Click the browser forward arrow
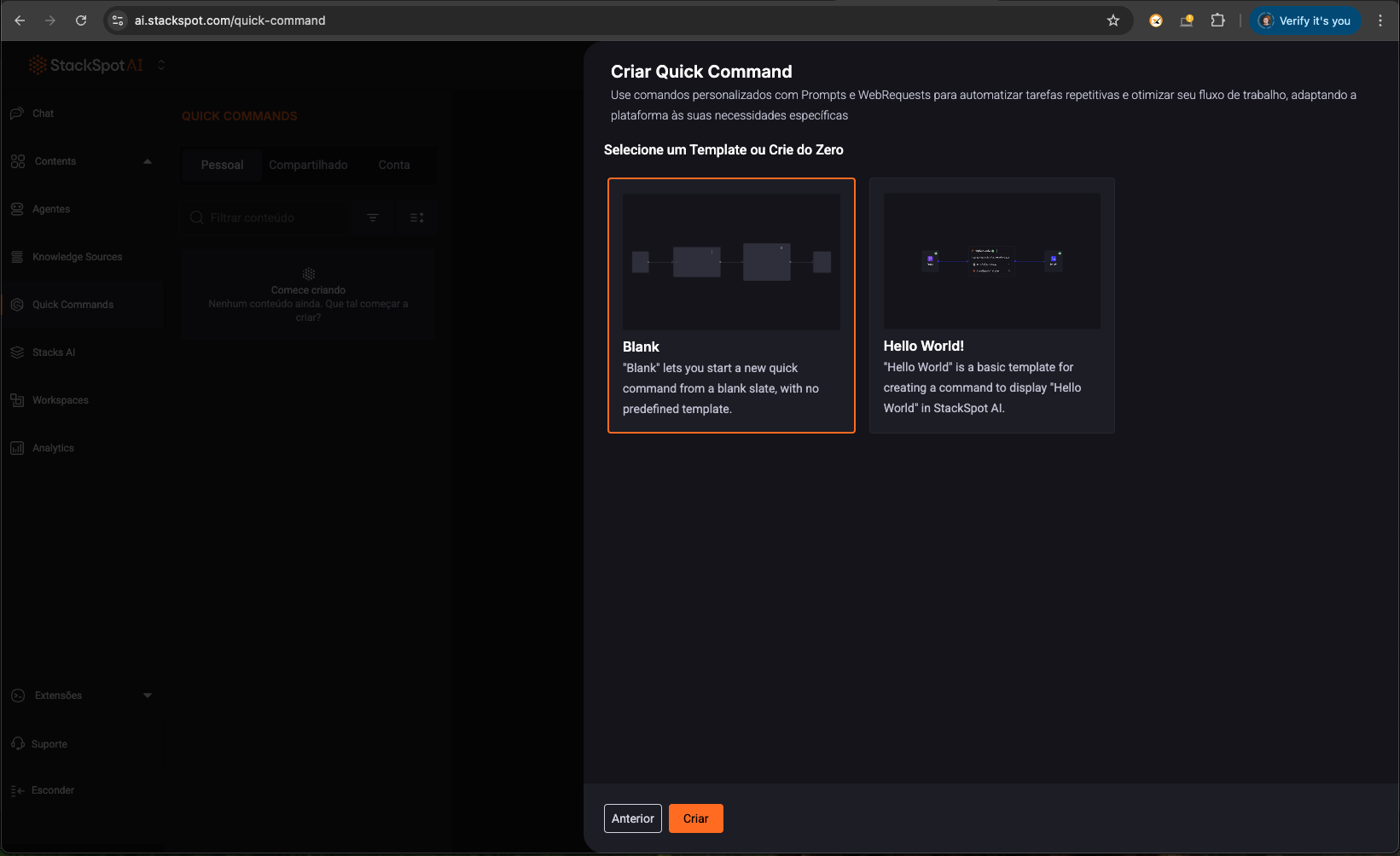The image size is (1400, 856). [x=50, y=20]
